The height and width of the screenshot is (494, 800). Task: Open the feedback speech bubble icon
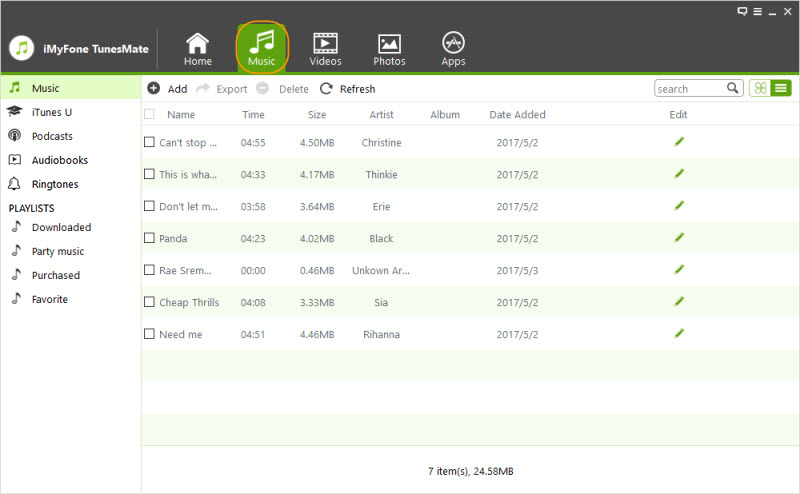coord(742,11)
